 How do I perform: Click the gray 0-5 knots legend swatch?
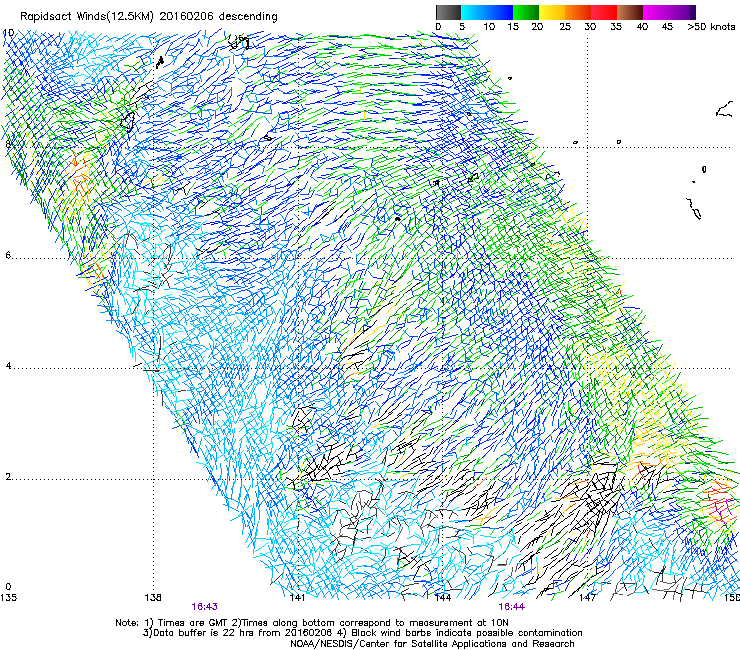(448, 12)
